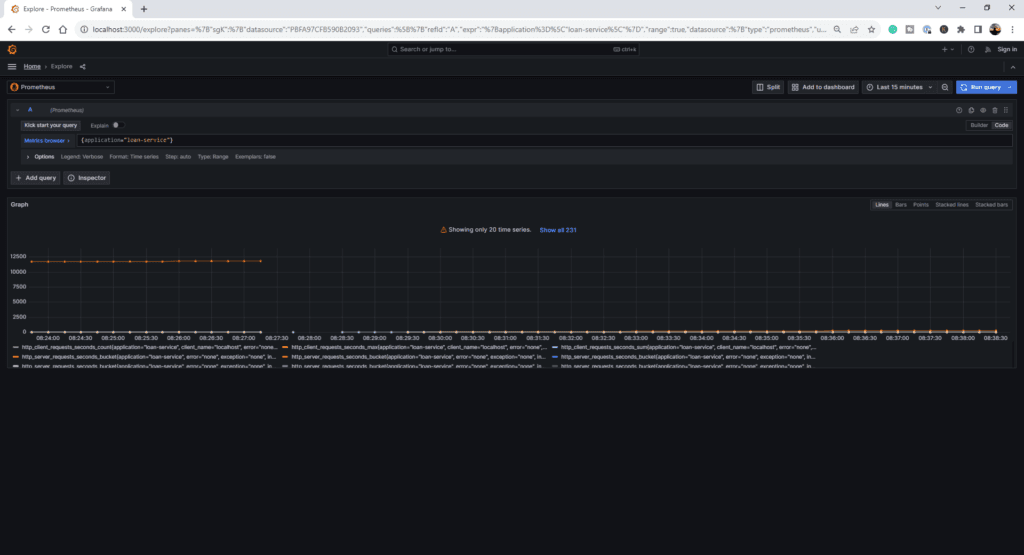Click the Explore breadcrumb

tap(61, 67)
